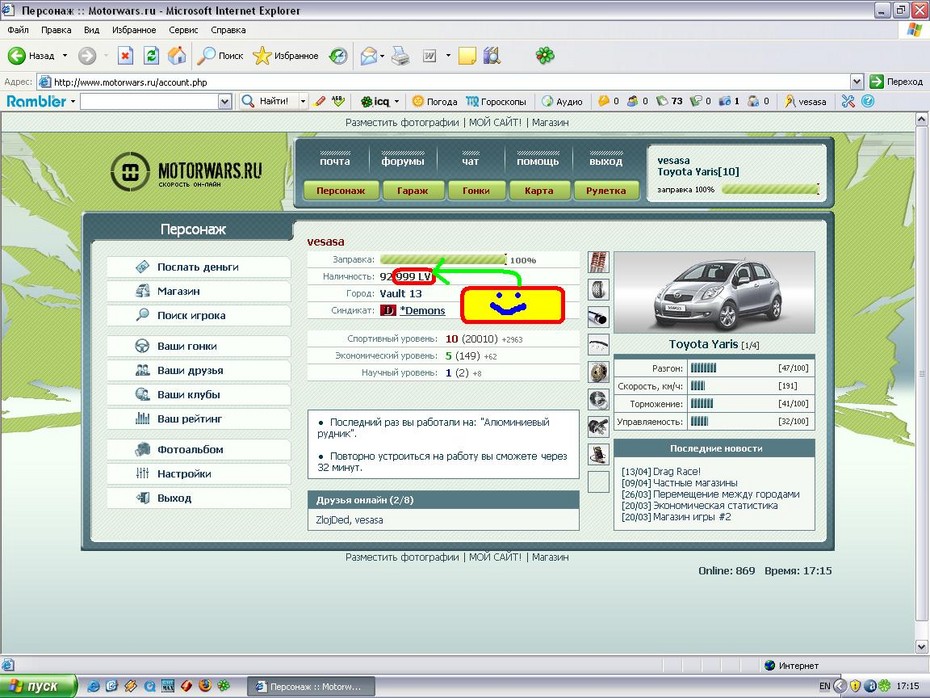Screen dimensions: 930x698
Task: Click the Toyota Yaris car image
Action: [714, 292]
